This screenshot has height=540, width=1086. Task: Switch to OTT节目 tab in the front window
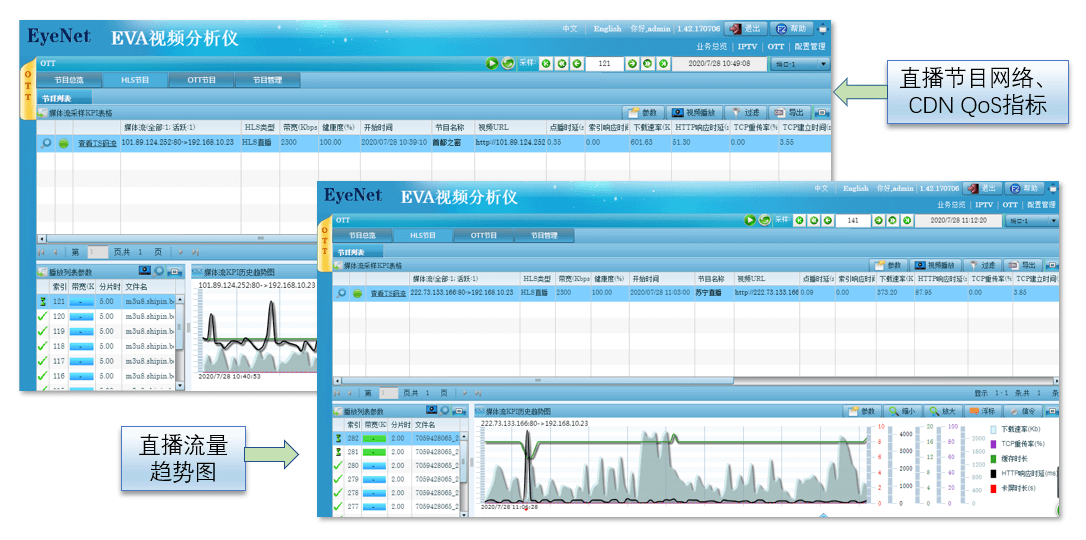click(x=483, y=236)
